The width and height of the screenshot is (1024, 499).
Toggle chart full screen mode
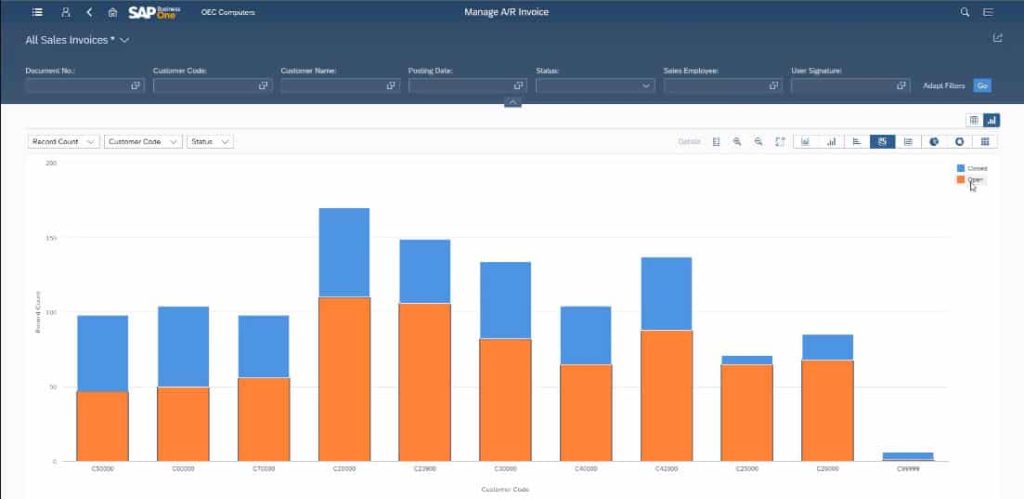click(780, 141)
